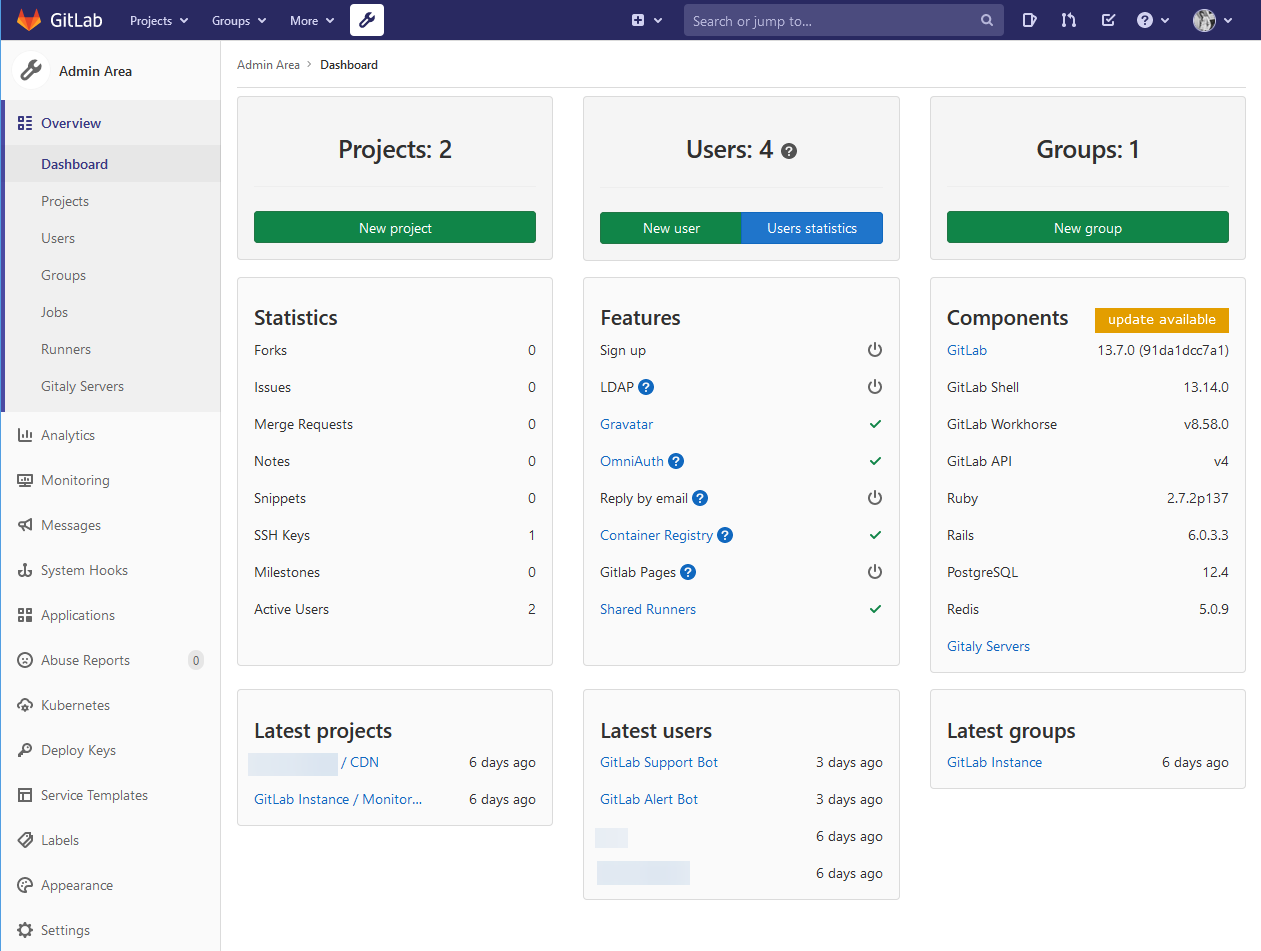Click the merge requests icon in the top bar
The height and width of the screenshot is (951, 1261).
[1068, 20]
